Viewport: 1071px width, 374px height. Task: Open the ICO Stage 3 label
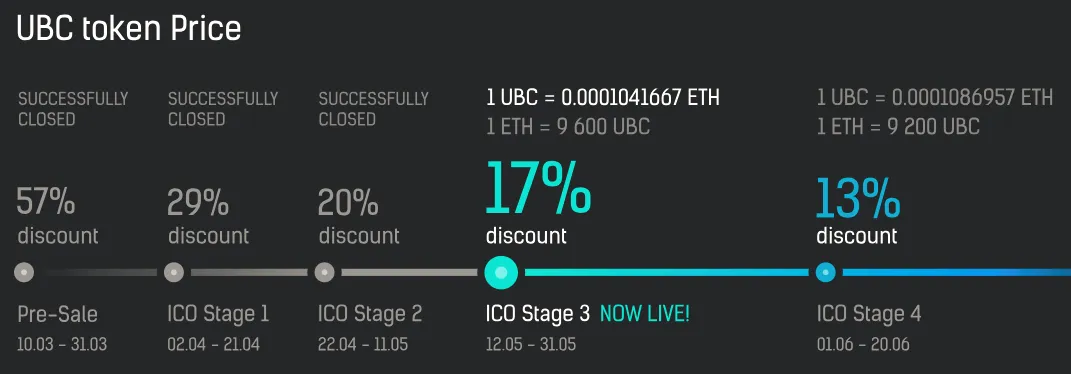538,314
